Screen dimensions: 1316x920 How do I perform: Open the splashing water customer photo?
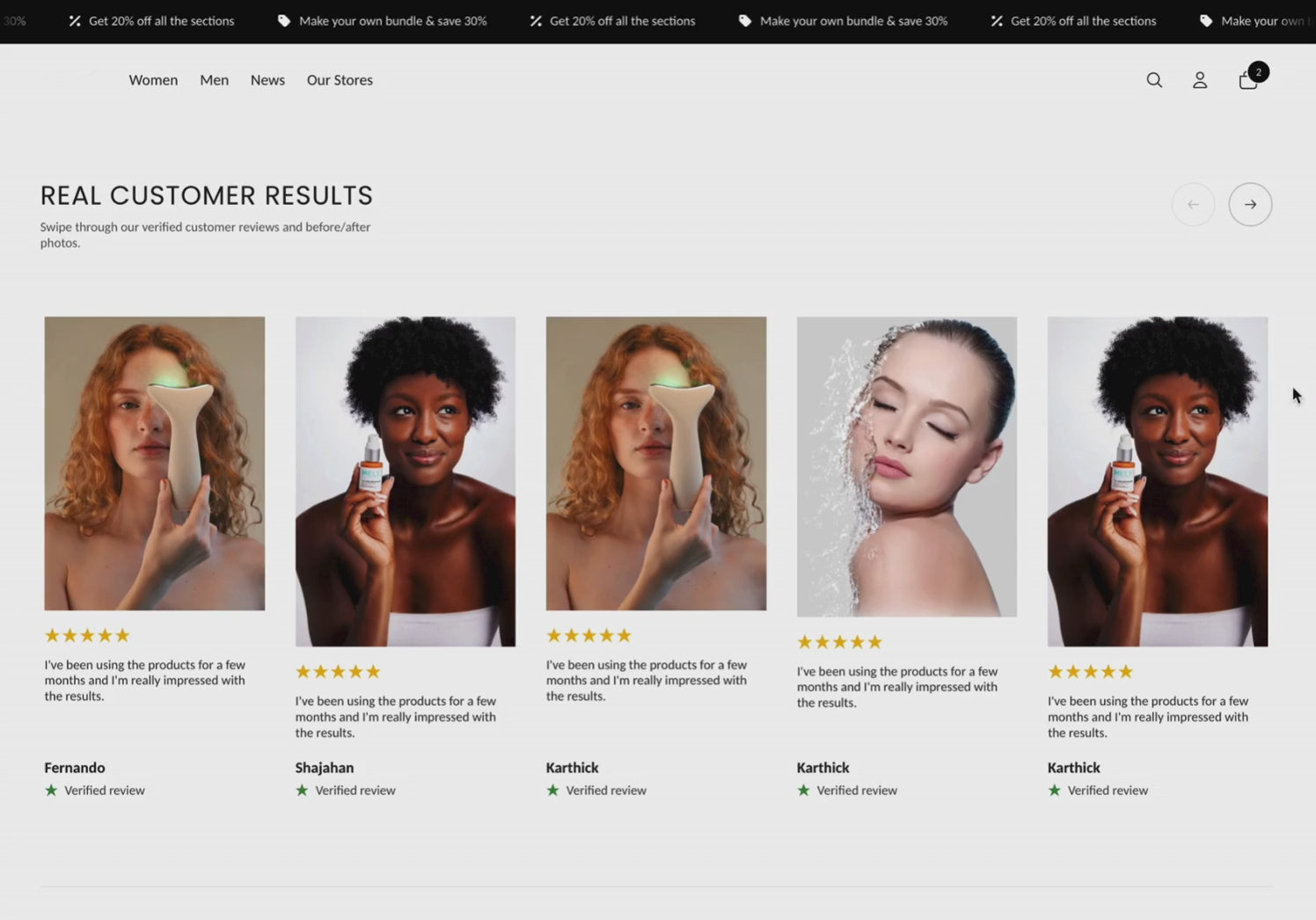coord(906,465)
